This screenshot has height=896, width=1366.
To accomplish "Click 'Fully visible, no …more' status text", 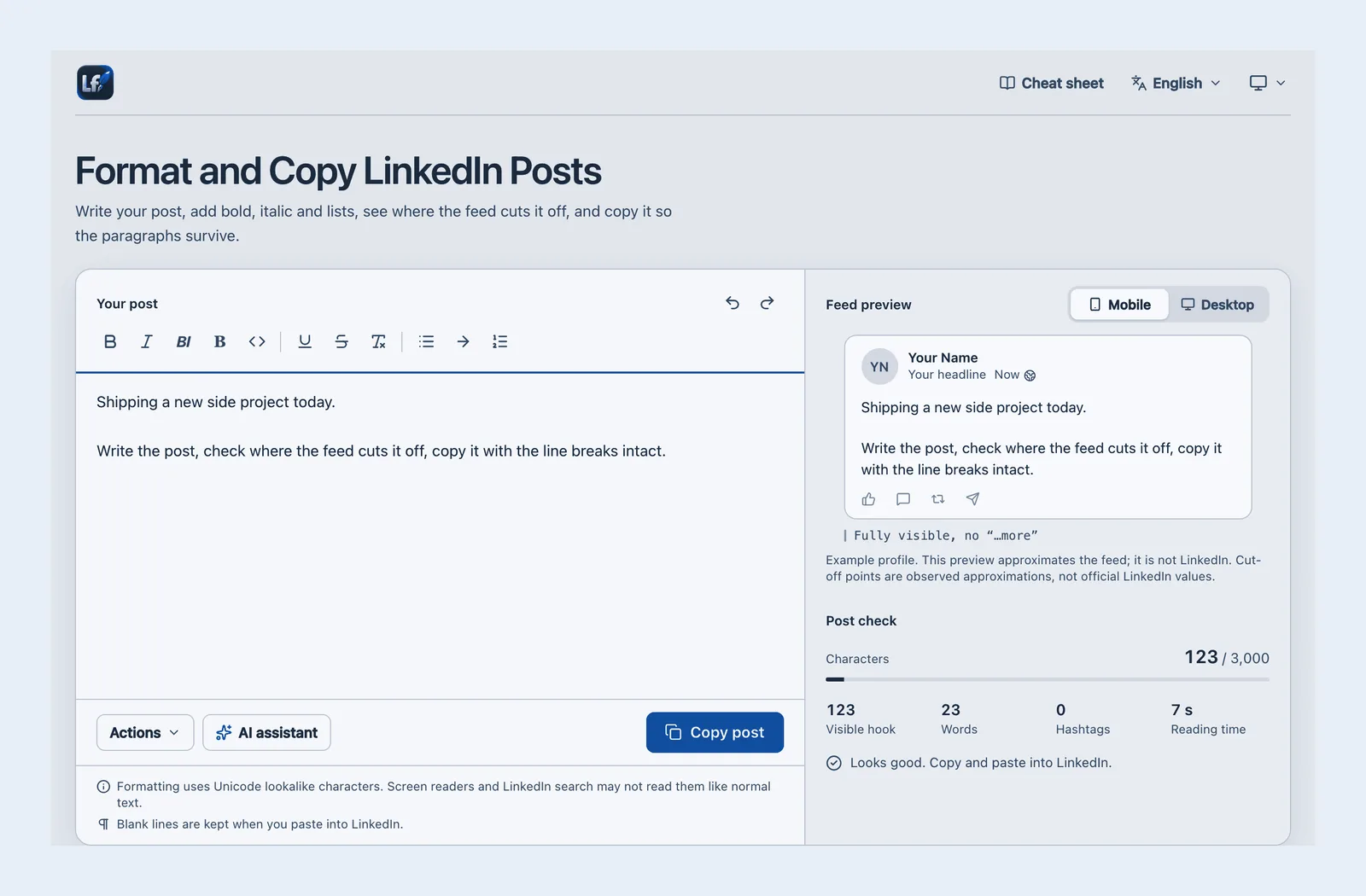I will pos(946,535).
